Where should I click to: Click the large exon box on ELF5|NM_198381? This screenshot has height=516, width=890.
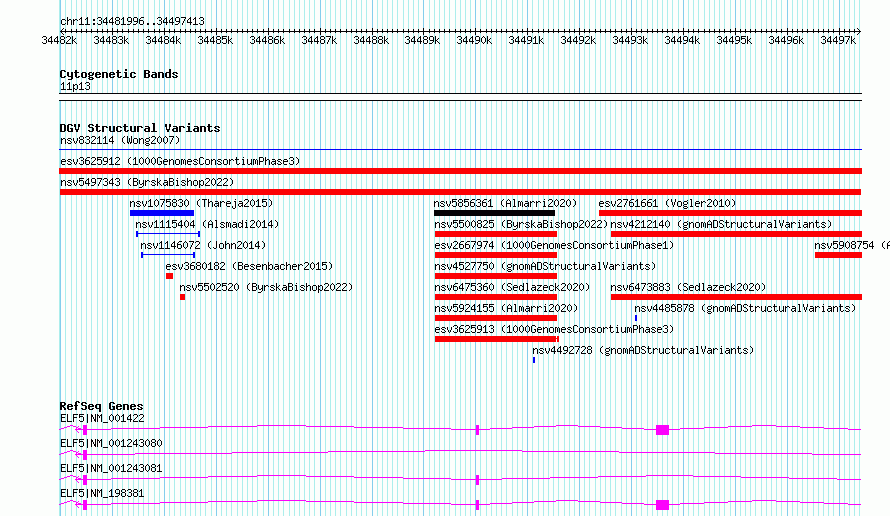pyautogui.click(x=662, y=505)
